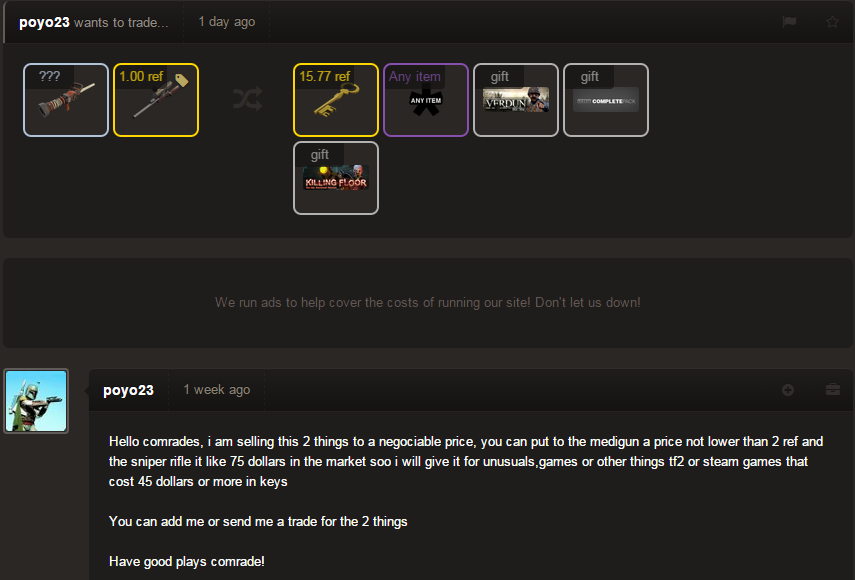Click the wants to trade header text

coord(121,22)
